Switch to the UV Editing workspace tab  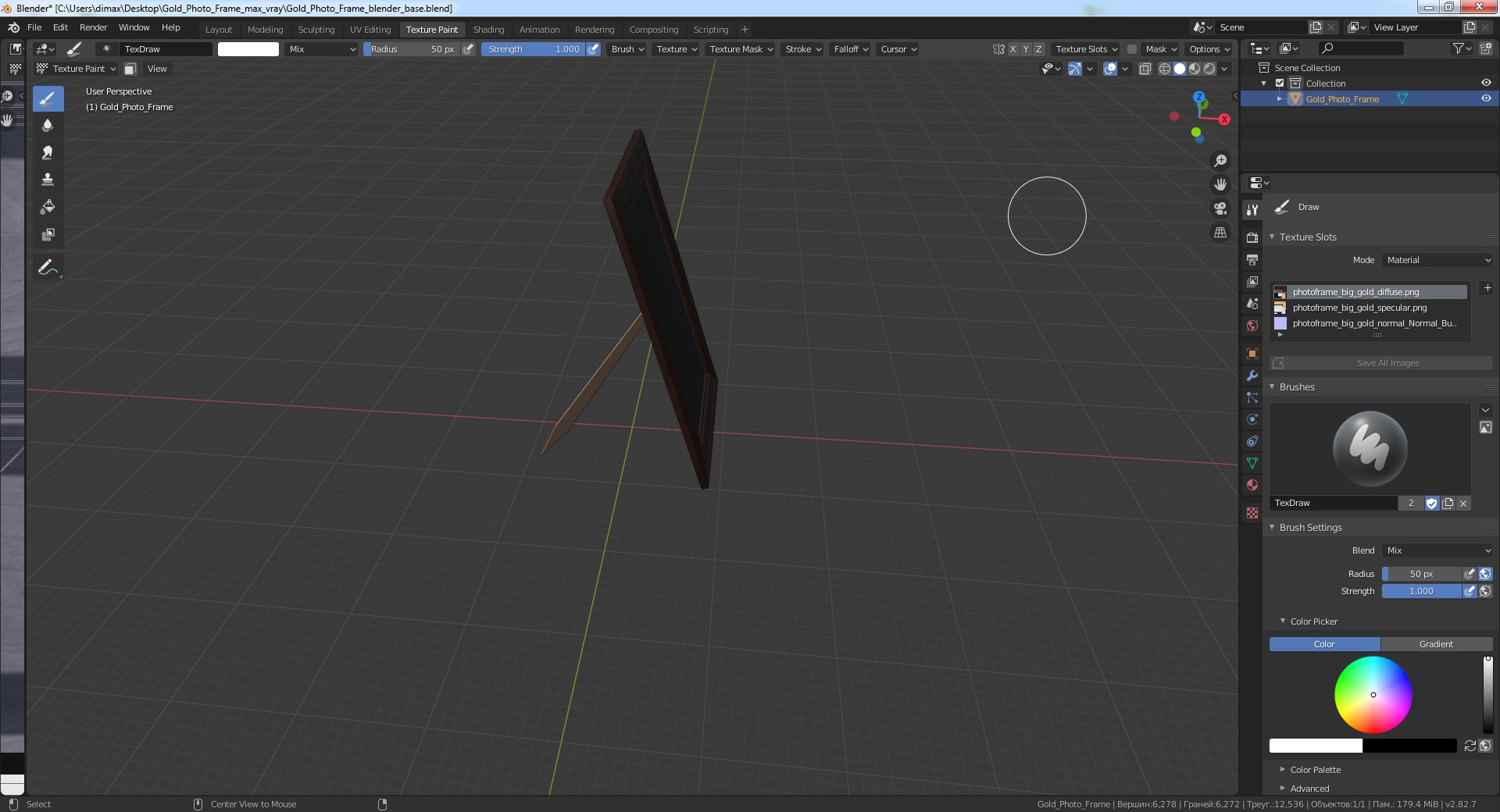tap(370, 30)
